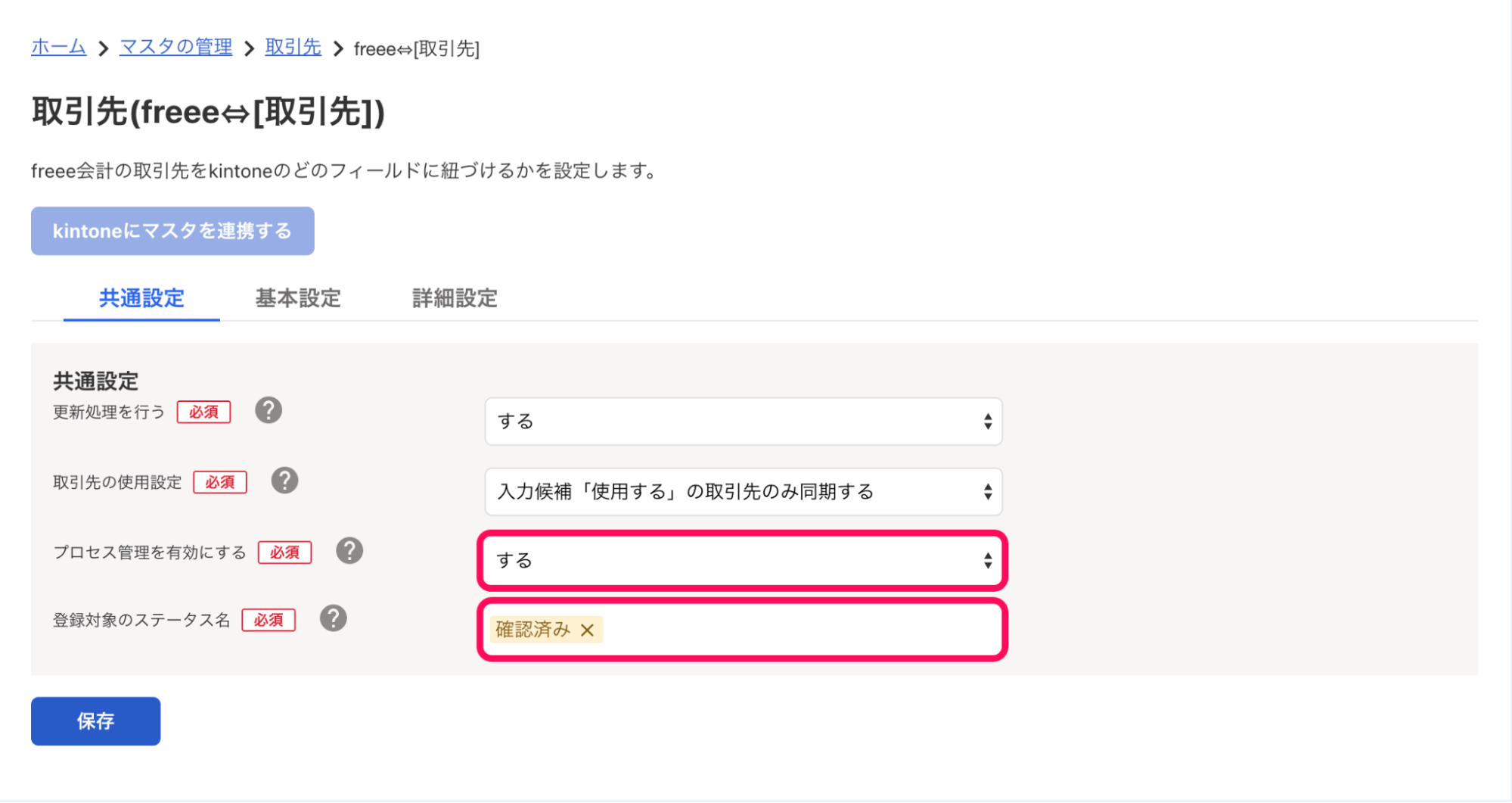
Task: Click the kintoneにマスタを連携する button
Action: (172, 231)
